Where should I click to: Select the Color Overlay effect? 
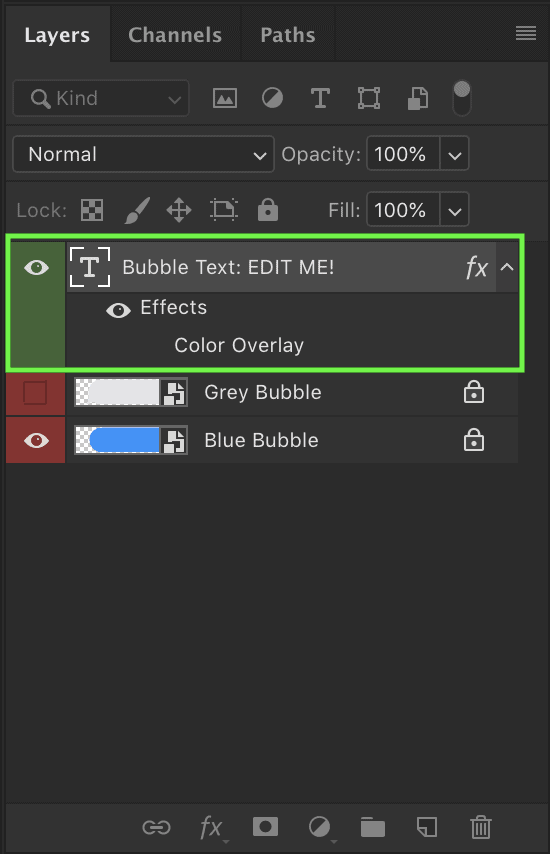coord(239,345)
